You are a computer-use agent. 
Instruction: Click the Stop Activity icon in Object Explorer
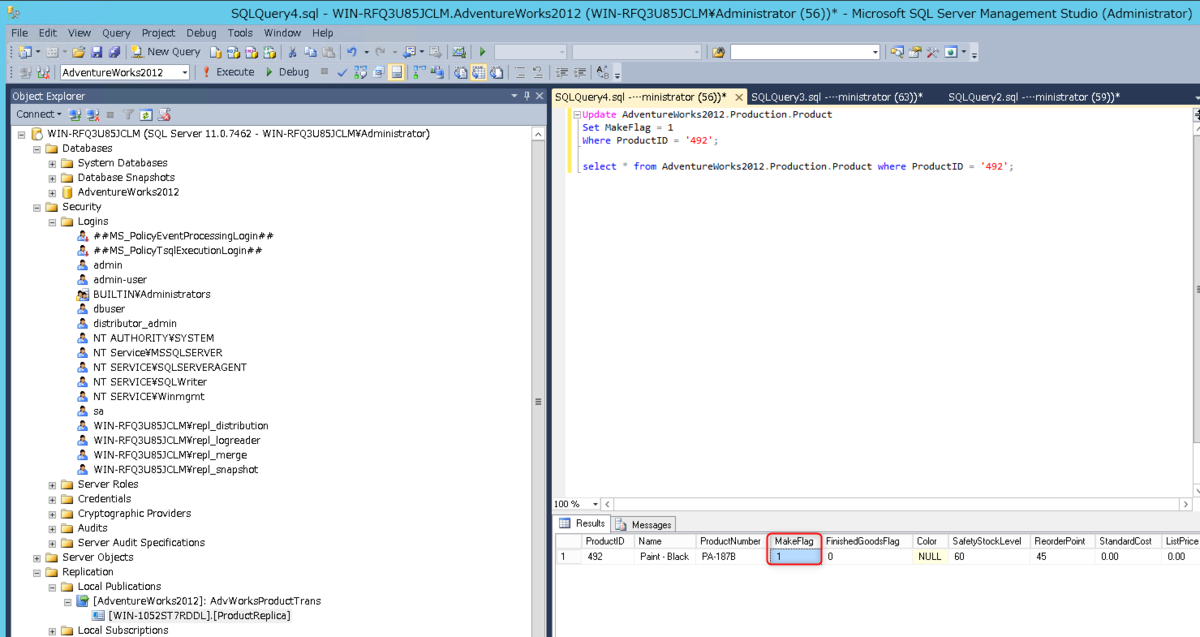[x=110, y=115]
